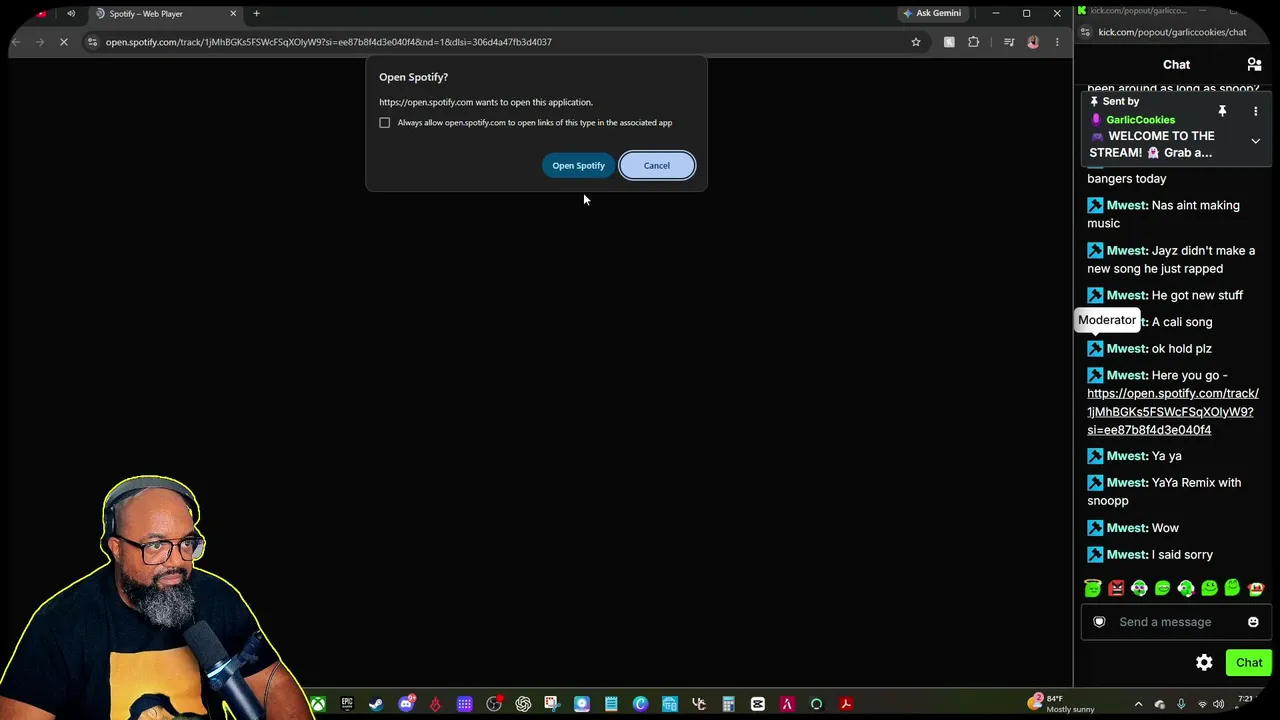
Task: Open the pinned message options menu
Action: point(1255,111)
